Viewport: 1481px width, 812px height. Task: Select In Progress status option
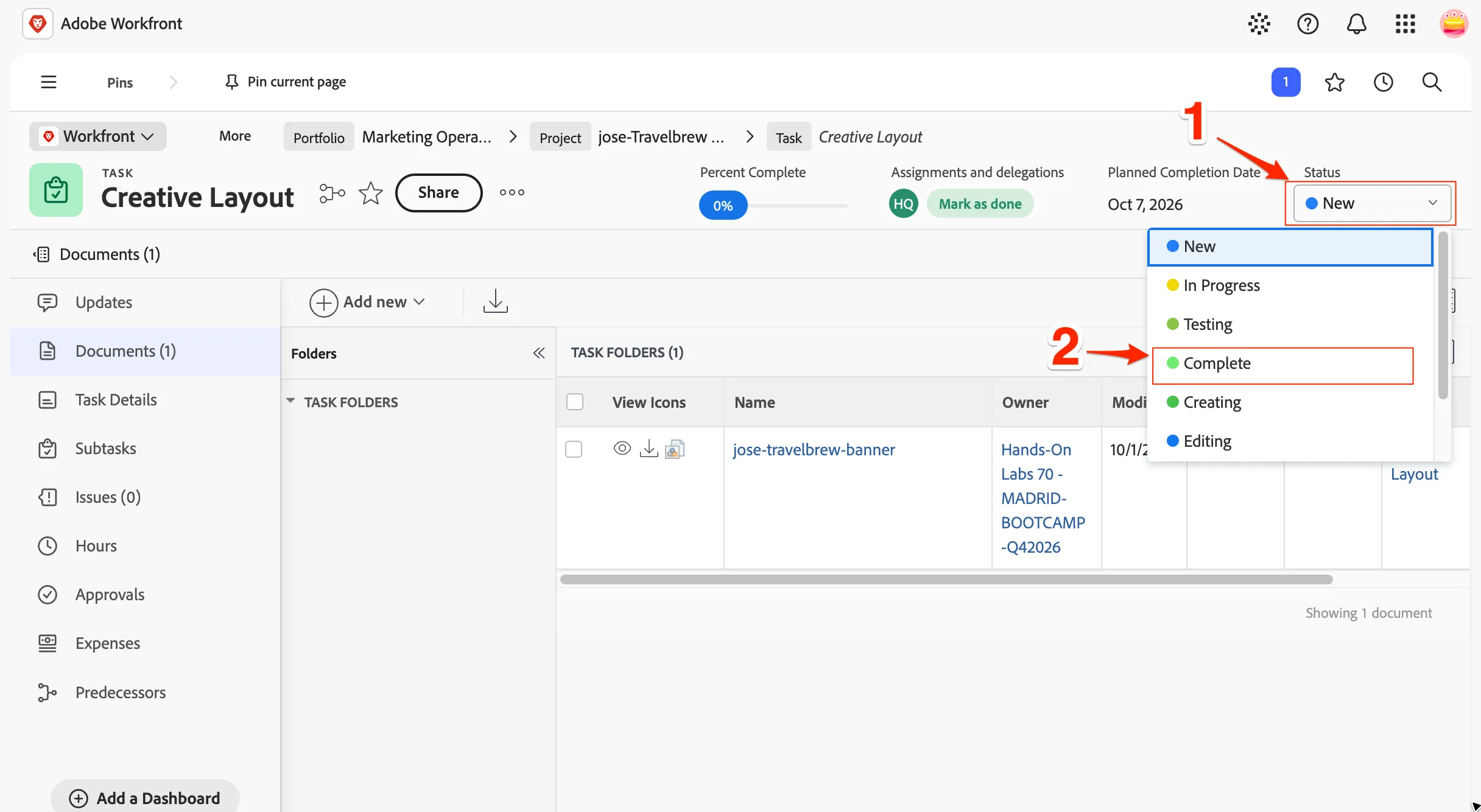click(x=1290, y=285)
